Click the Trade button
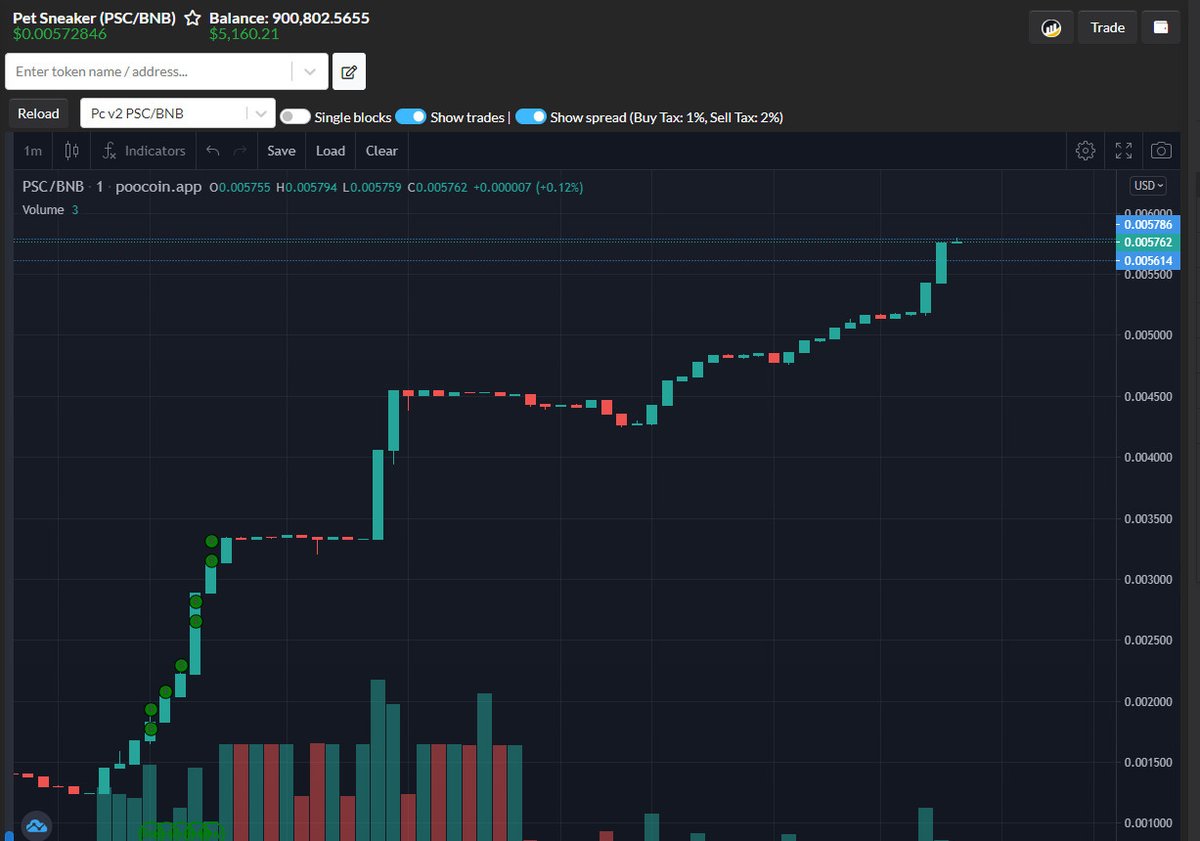This screenshot has width=1200, height=841. point(1107,27)
